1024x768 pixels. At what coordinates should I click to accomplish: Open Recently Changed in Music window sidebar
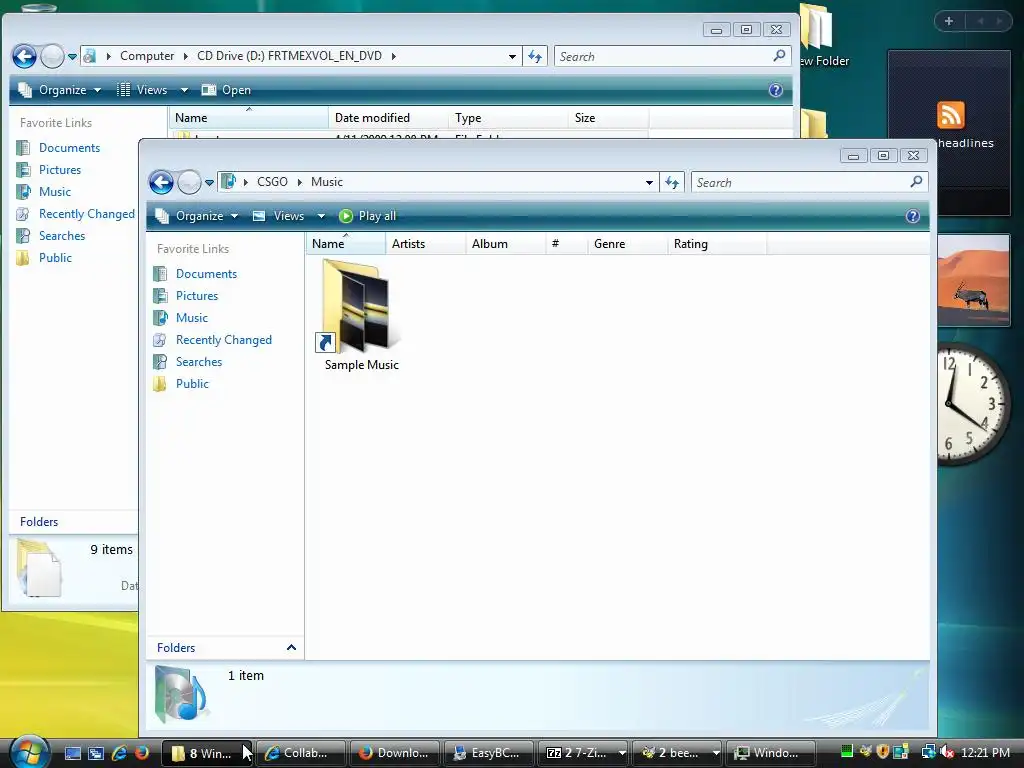(223, 340)
